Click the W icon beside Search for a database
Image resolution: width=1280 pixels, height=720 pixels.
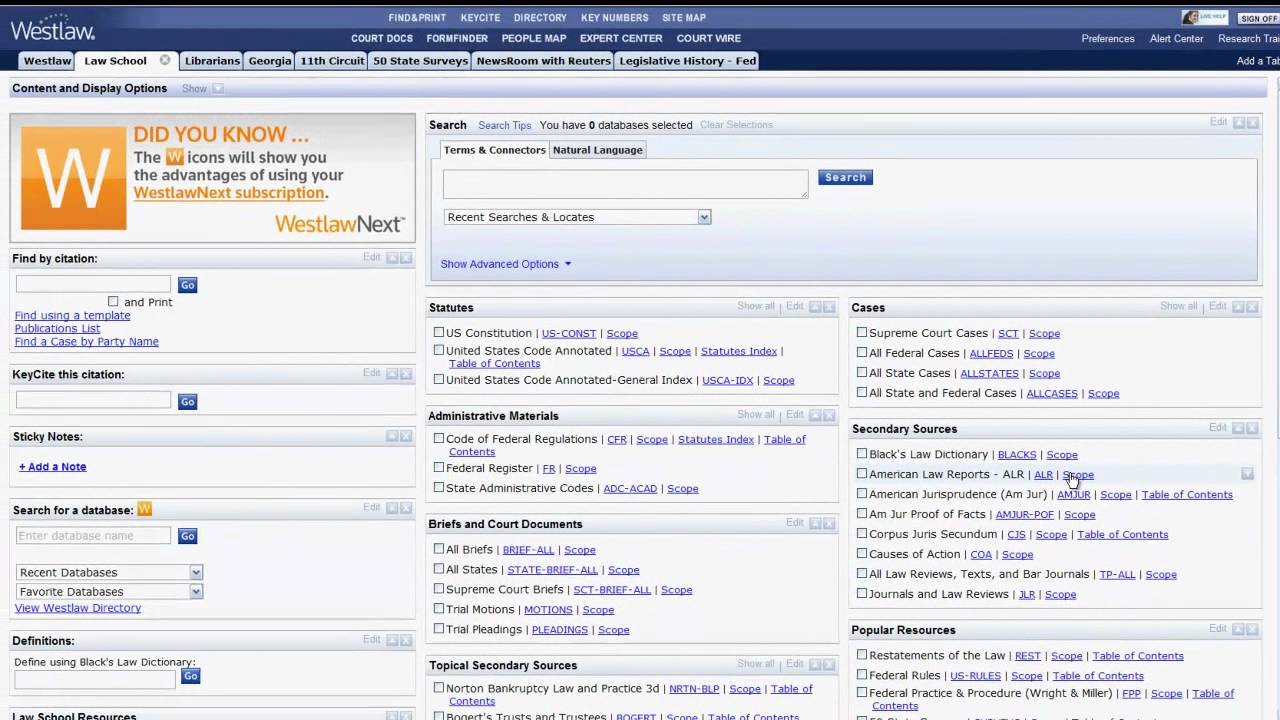pyautogui.click(x=144, y=509)
